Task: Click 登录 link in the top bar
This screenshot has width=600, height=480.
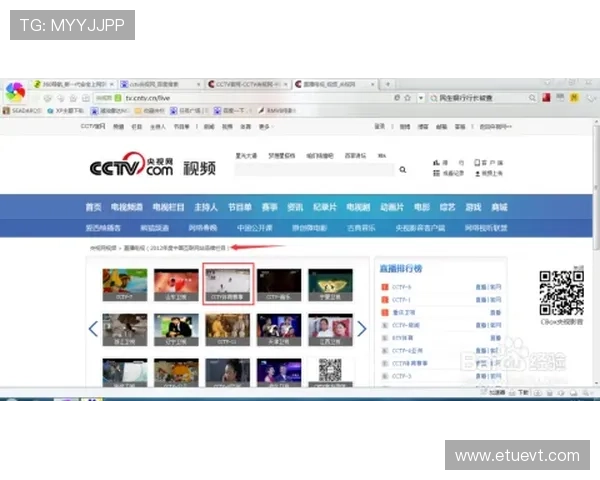Action: [380, 126]
